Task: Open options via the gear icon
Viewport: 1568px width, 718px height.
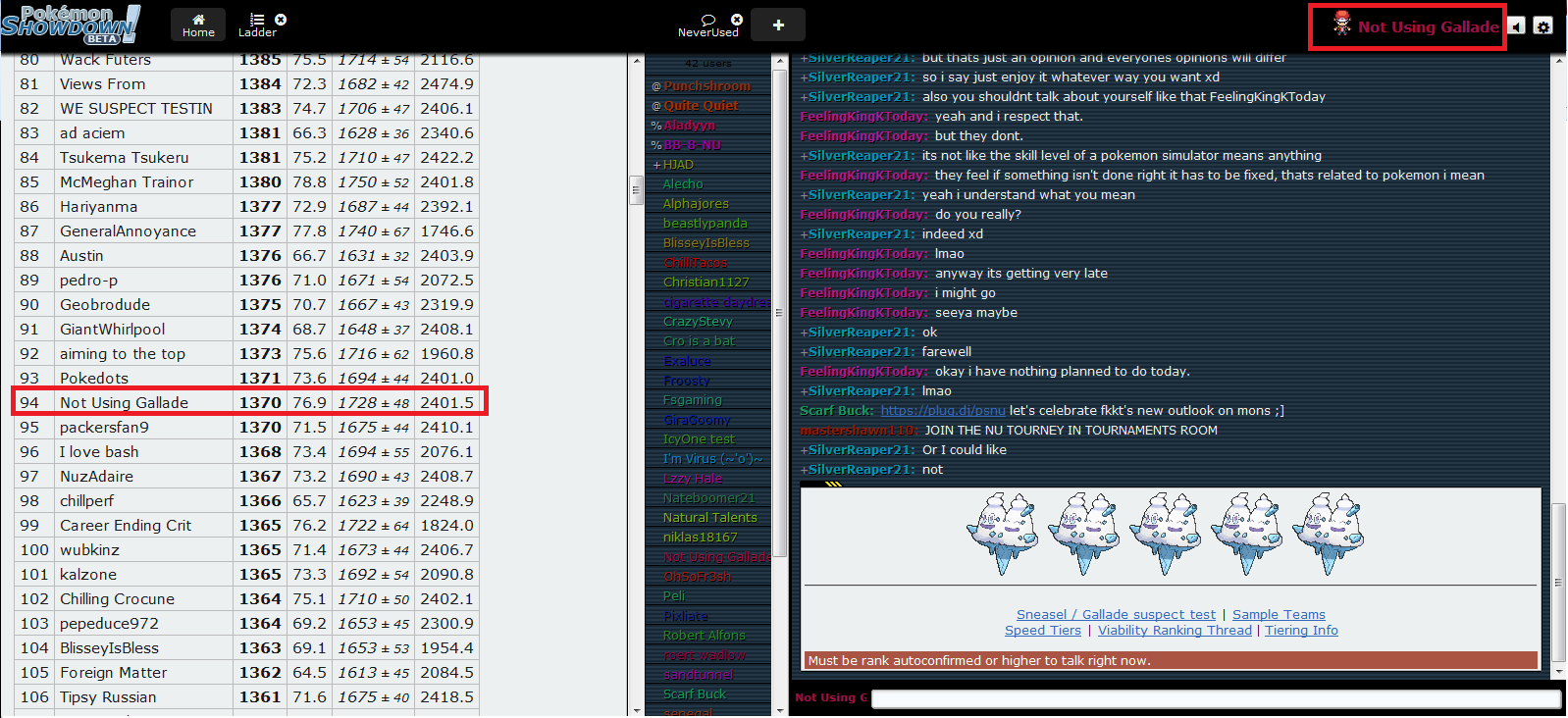Action: point(1543,26)
